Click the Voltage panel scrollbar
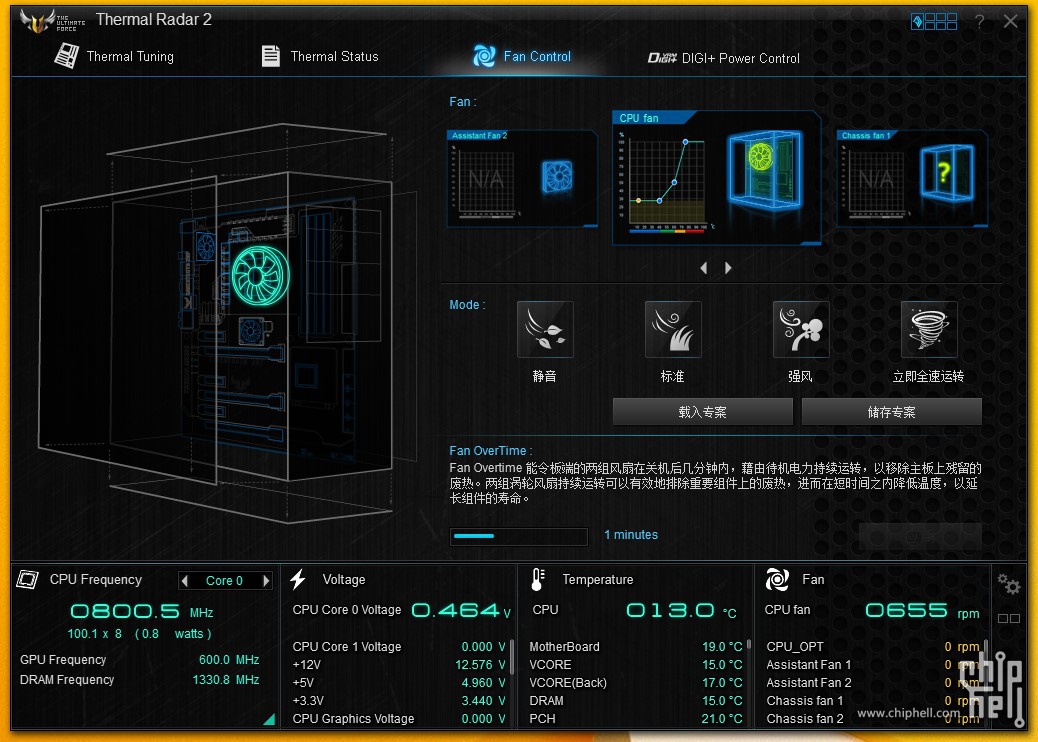This screenshot has width=1038, height=742. [x=512, y=655]
